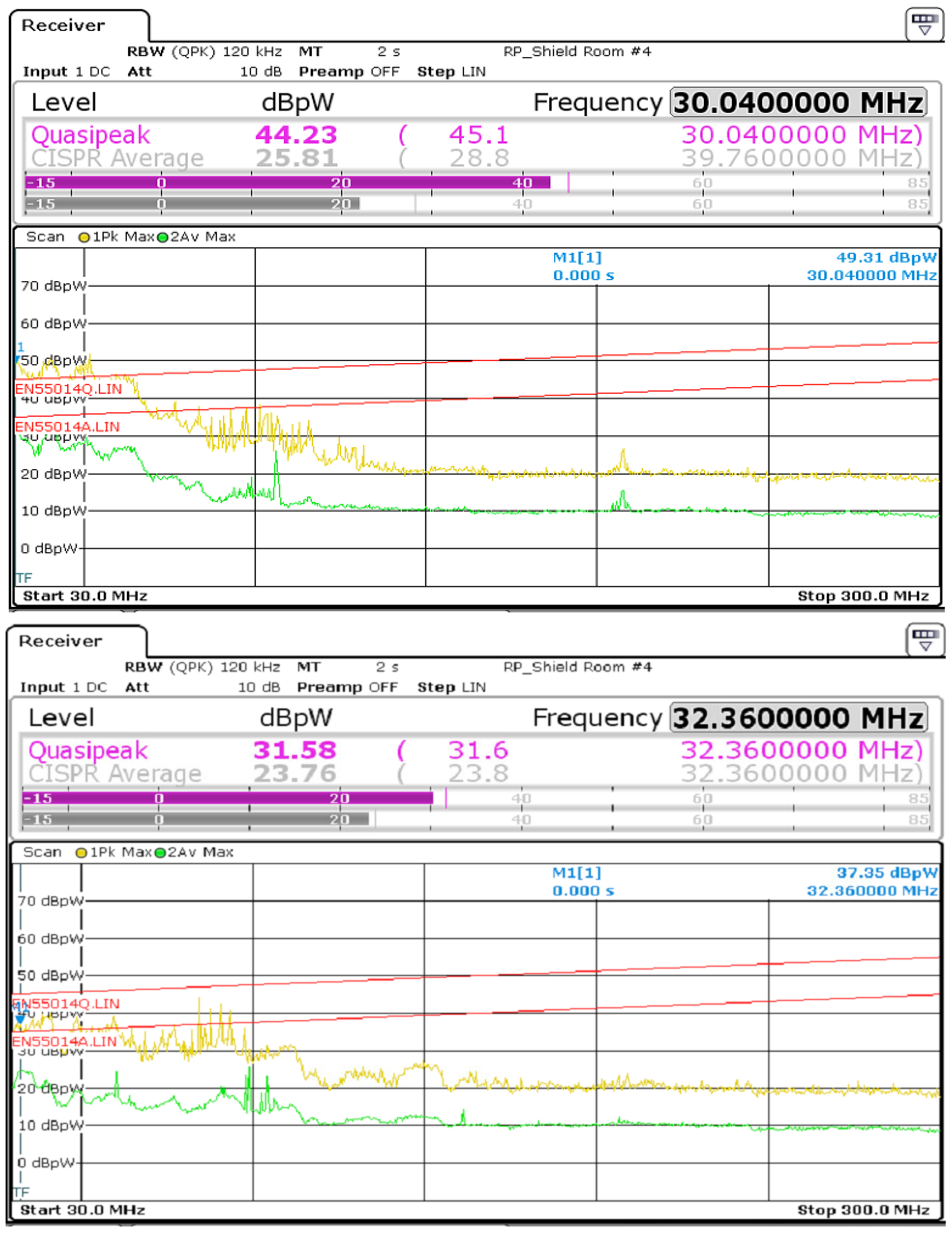
Task: Click the upper window's keypad dropdown icon
Action: tap(924, 24)
